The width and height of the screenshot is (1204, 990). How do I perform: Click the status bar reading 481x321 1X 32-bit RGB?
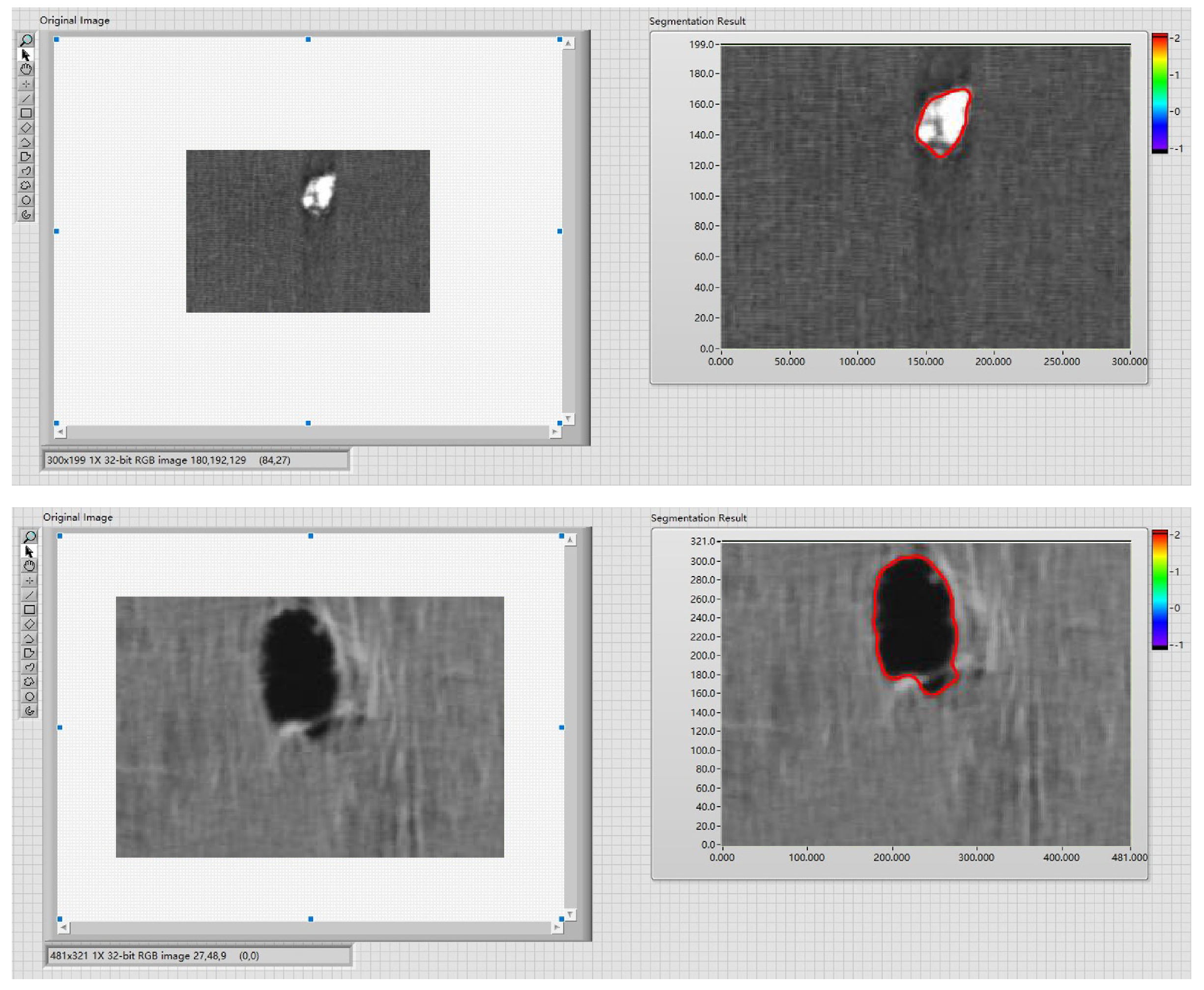click(x=199, y=956)
